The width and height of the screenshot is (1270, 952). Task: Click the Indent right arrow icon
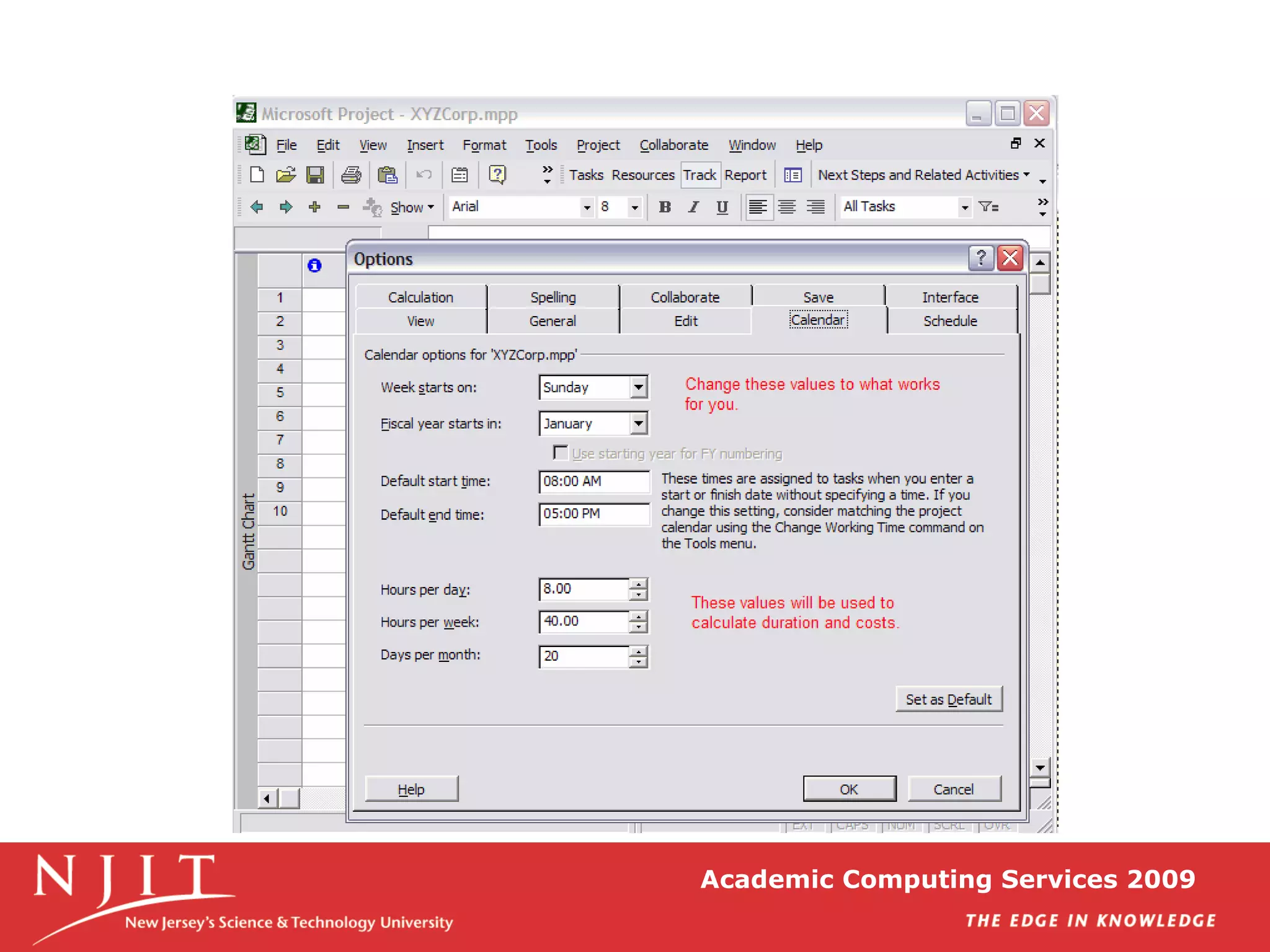tap(286, 207)
